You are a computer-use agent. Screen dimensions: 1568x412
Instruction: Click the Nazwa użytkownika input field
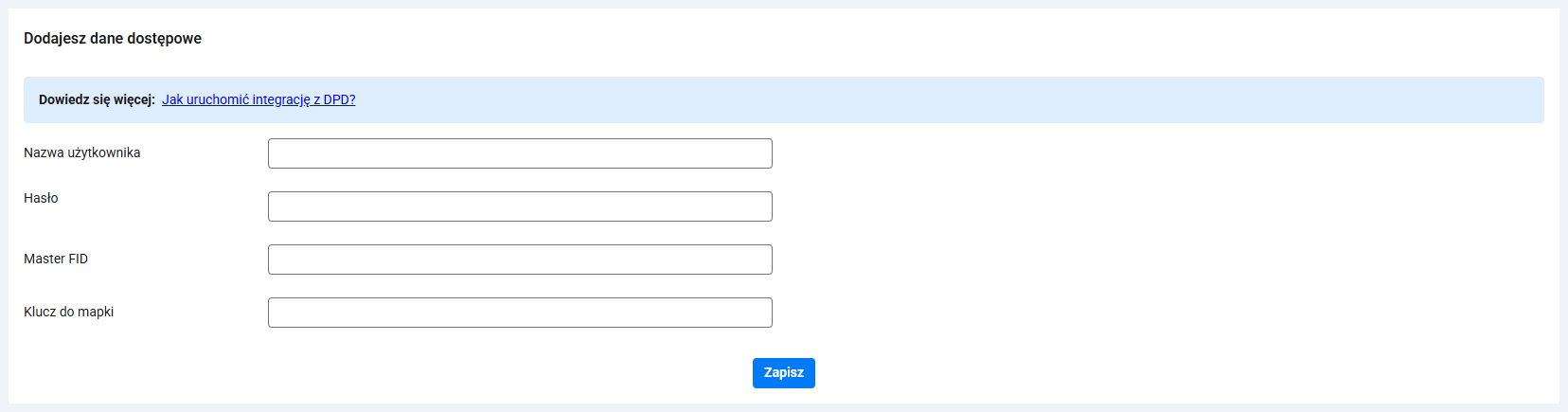tap(520, 153)
